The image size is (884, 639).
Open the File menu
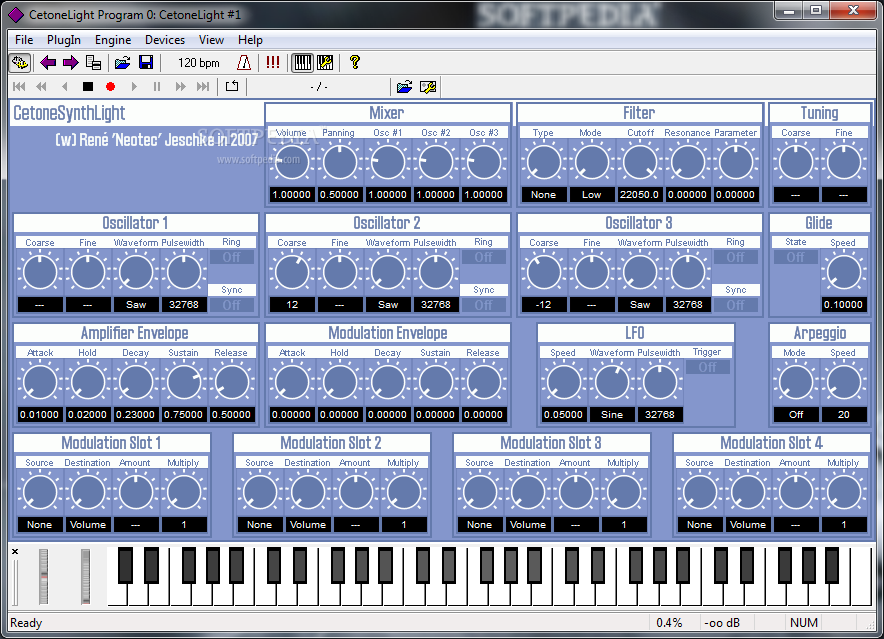(x=24, y=40)
